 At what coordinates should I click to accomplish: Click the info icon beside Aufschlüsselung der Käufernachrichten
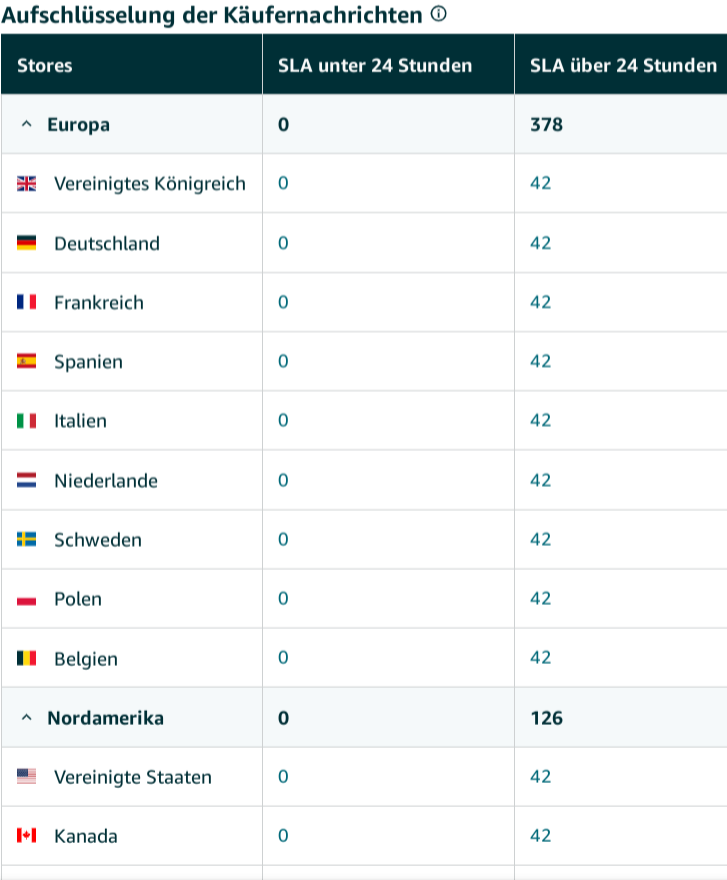tap(438, 14)
